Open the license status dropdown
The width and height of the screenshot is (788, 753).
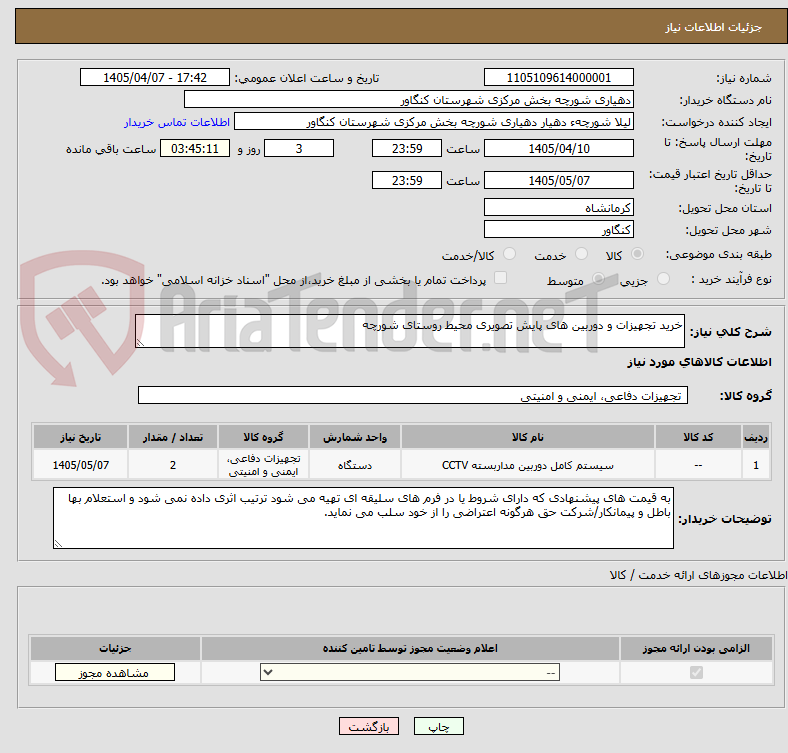point(410,672)
